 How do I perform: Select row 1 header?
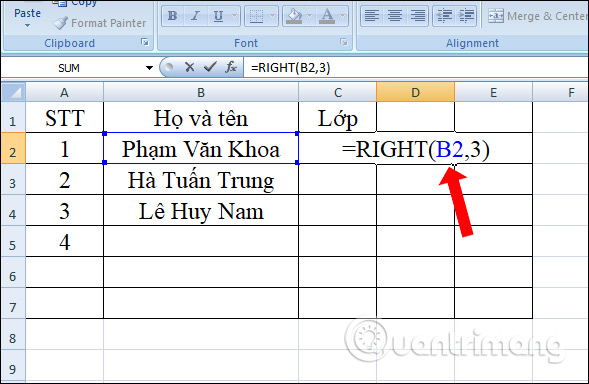coord(13,117)
